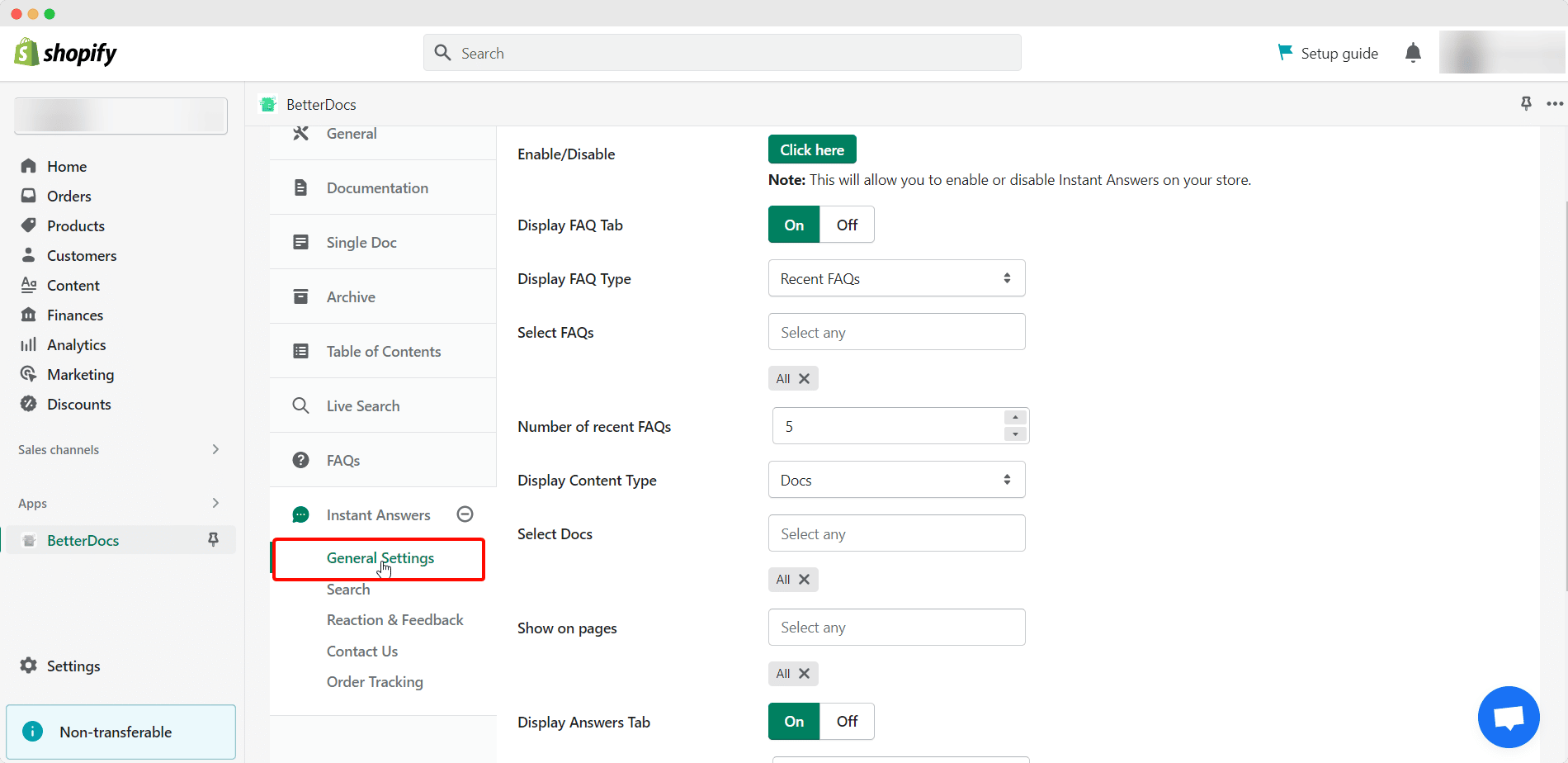
Task: Click the Home house icon
Action: point(29,166)
